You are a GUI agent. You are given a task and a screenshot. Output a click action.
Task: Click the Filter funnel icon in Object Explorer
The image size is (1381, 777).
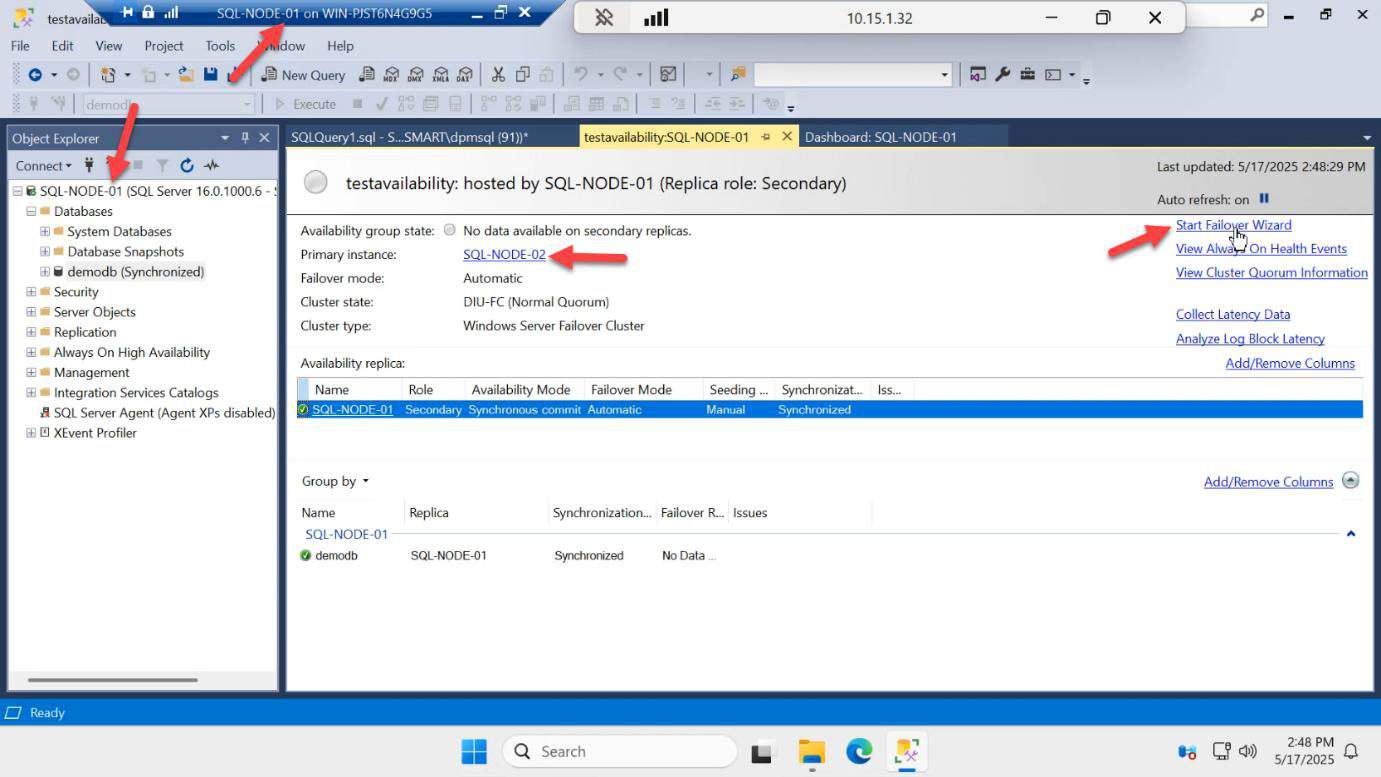click(162, 166)
